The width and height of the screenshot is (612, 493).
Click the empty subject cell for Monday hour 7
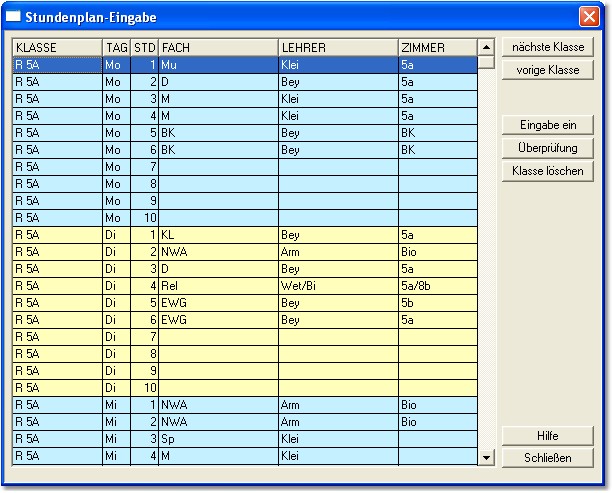pyautogui.click(x=217, y=166)
